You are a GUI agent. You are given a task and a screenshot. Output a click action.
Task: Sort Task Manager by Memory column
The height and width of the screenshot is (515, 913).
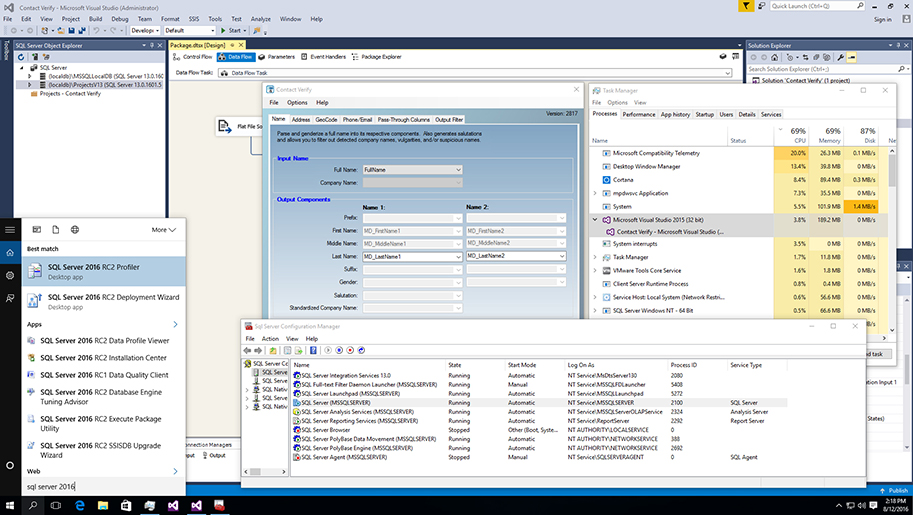[x=826, y=135]
